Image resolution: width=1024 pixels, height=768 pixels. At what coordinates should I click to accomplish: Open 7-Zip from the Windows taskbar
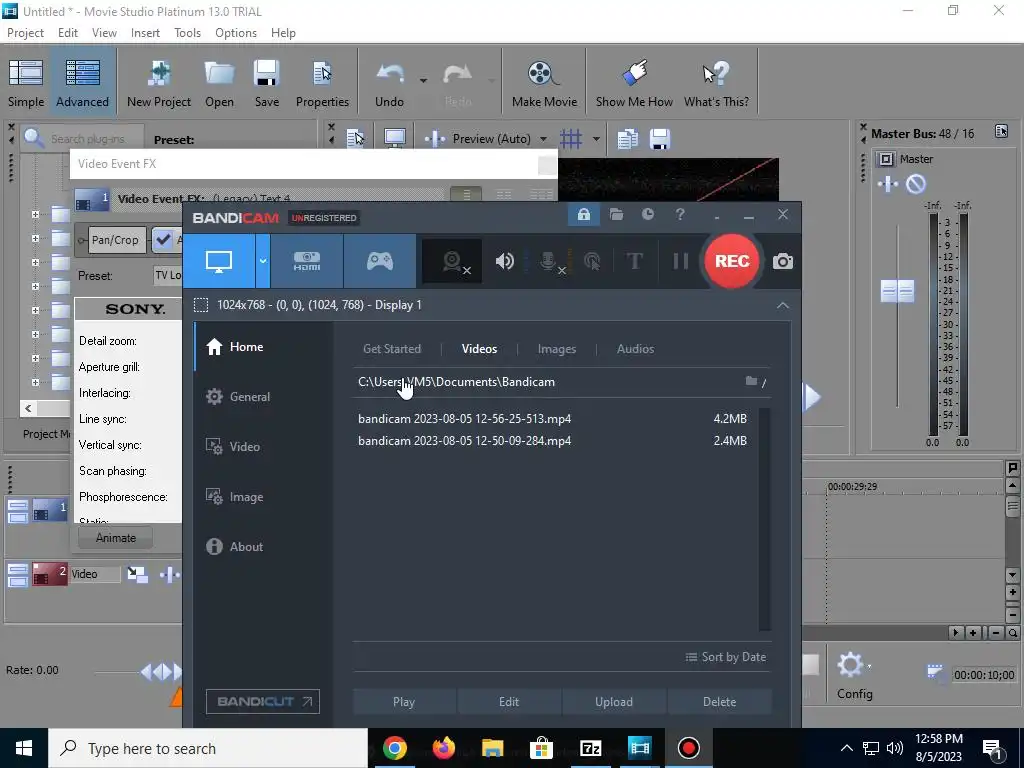pos(590,748)
